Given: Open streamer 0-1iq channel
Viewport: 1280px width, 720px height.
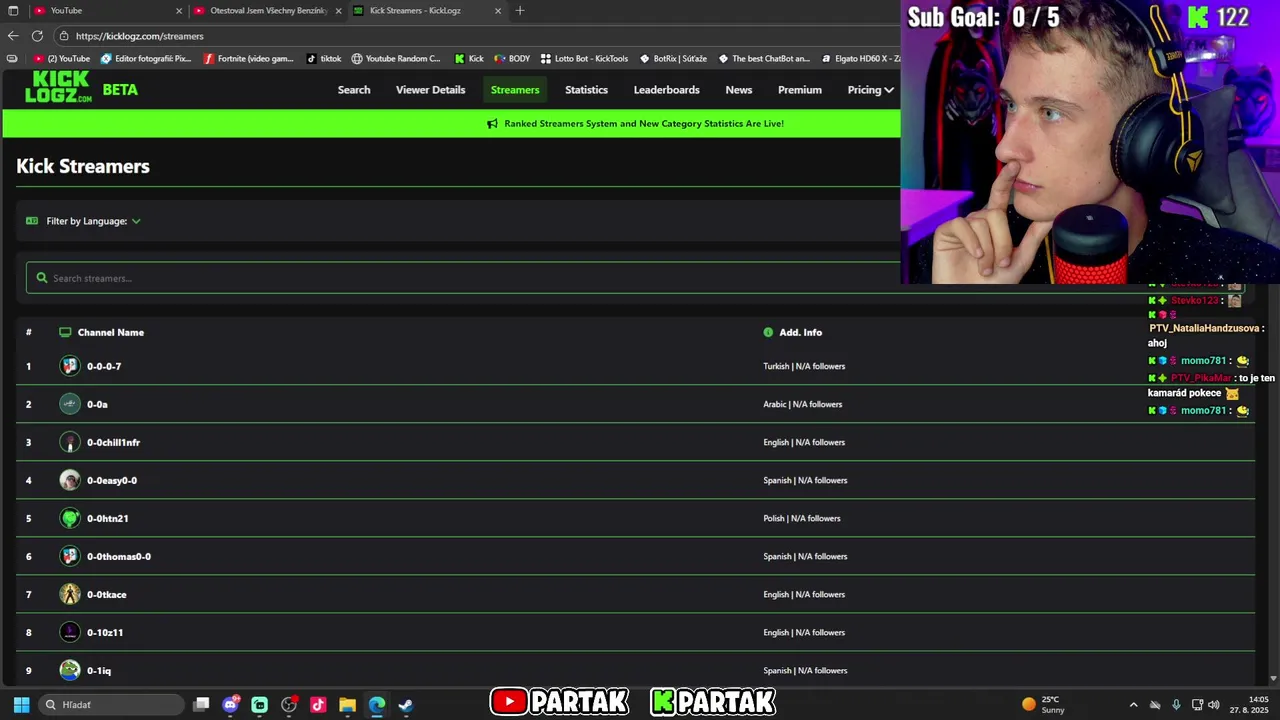Looking at the screenshot, I should pos(99,670).
